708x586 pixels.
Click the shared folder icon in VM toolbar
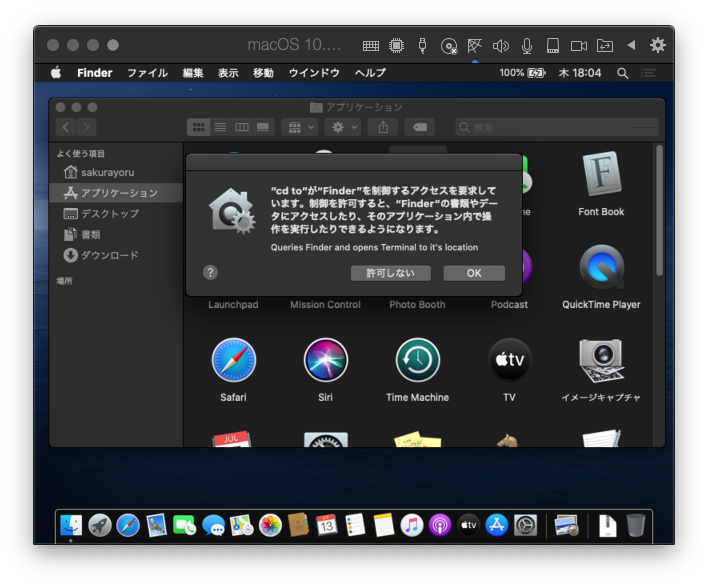[605, 46]
